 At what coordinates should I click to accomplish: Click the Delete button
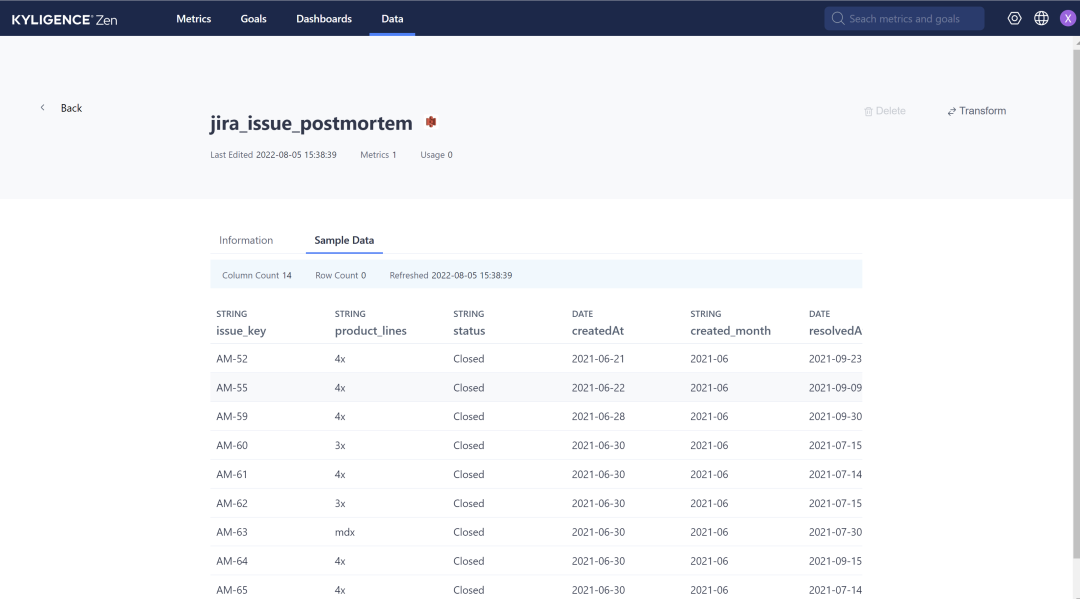[884, 111]
